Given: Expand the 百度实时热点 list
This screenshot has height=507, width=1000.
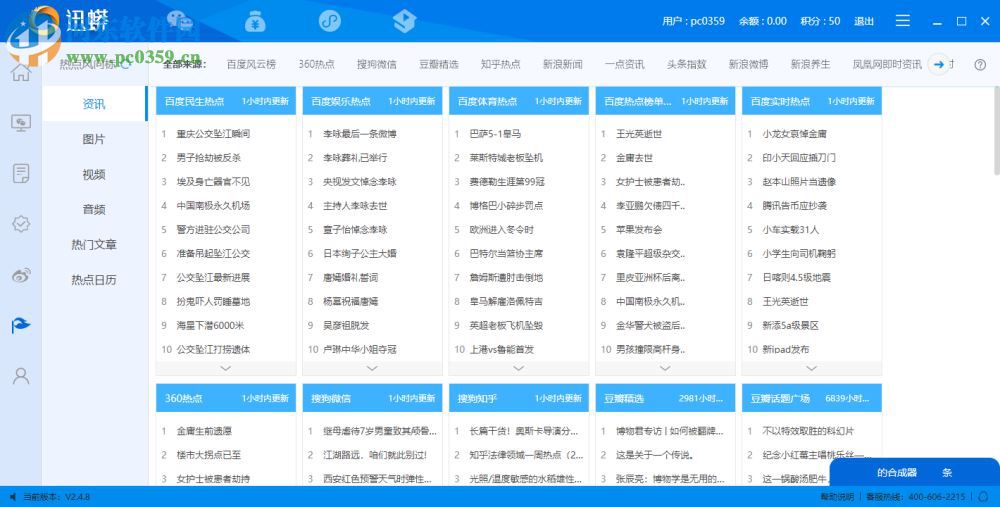Looking at the screenshot, I should click(x=811, y=368).
